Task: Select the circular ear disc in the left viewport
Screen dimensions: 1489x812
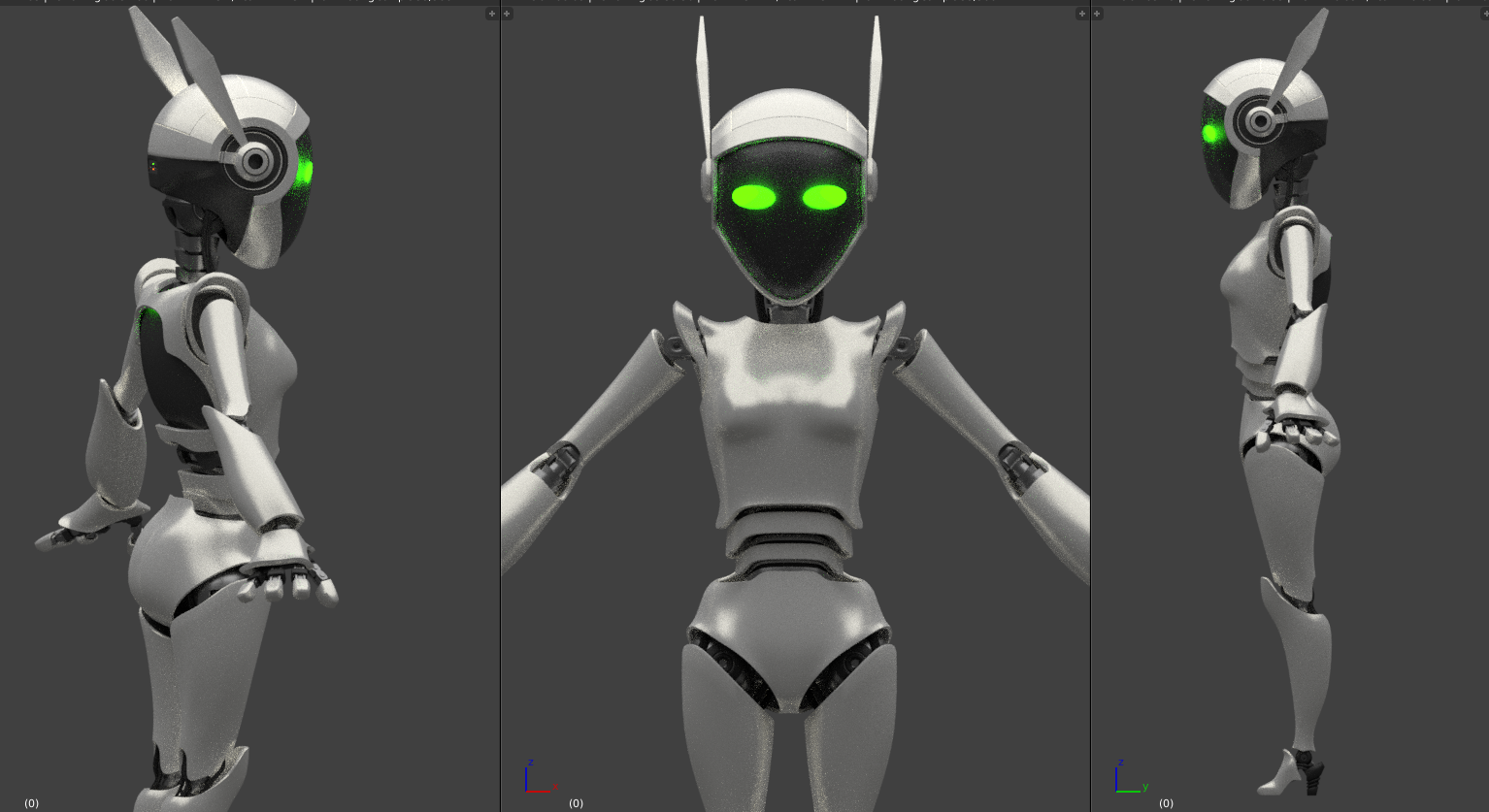Action: [x=255, y=161]
